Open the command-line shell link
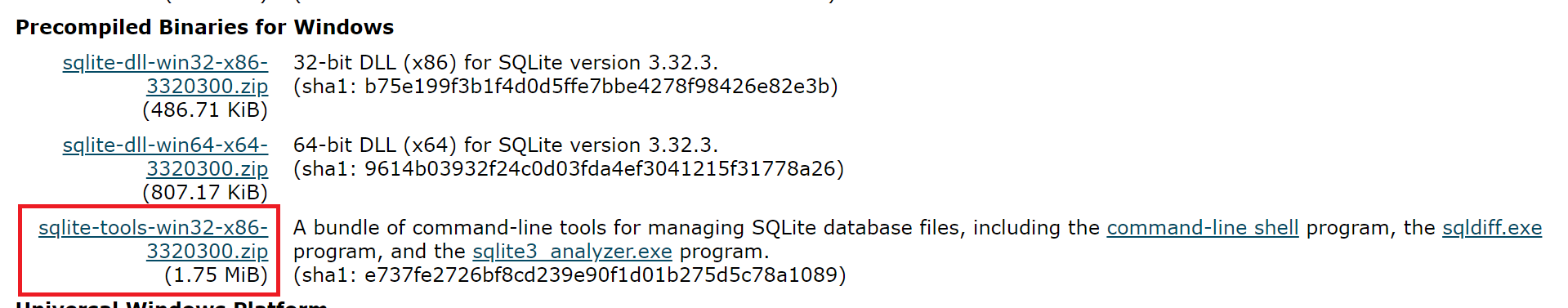The width and height of the screenshot is (1568, 308). [x=1202, y=228]
